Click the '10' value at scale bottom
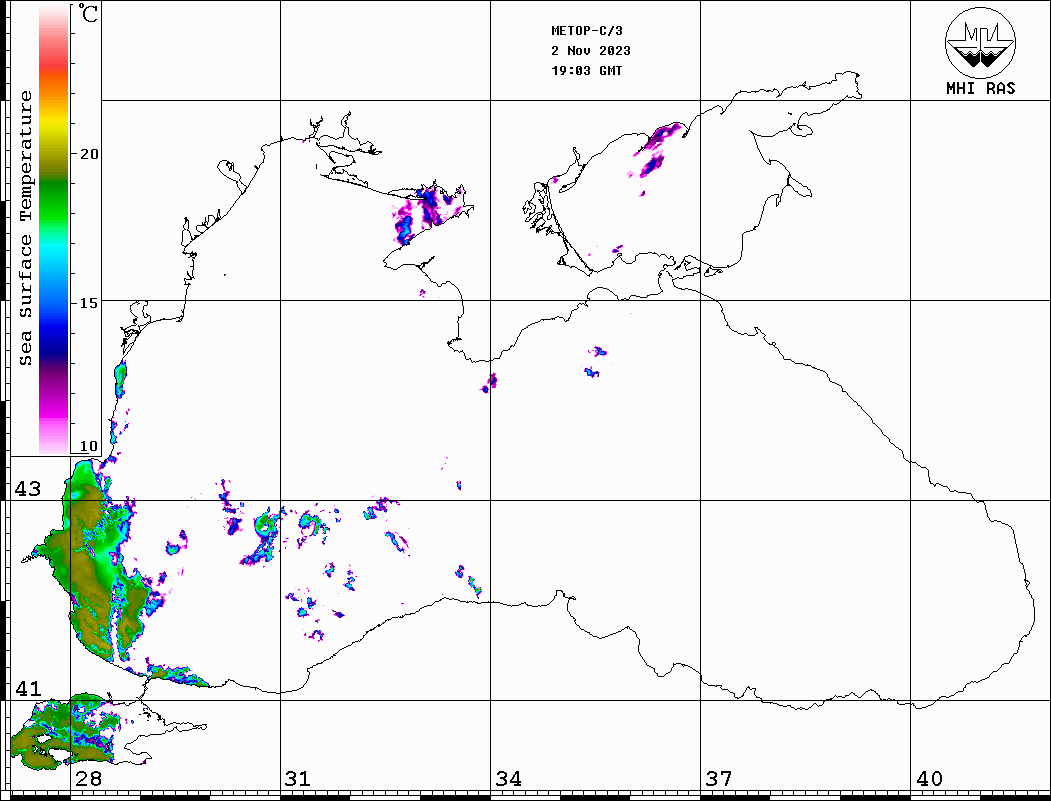The width and height of the screenshot is (1051, 801). click(88, 446)
